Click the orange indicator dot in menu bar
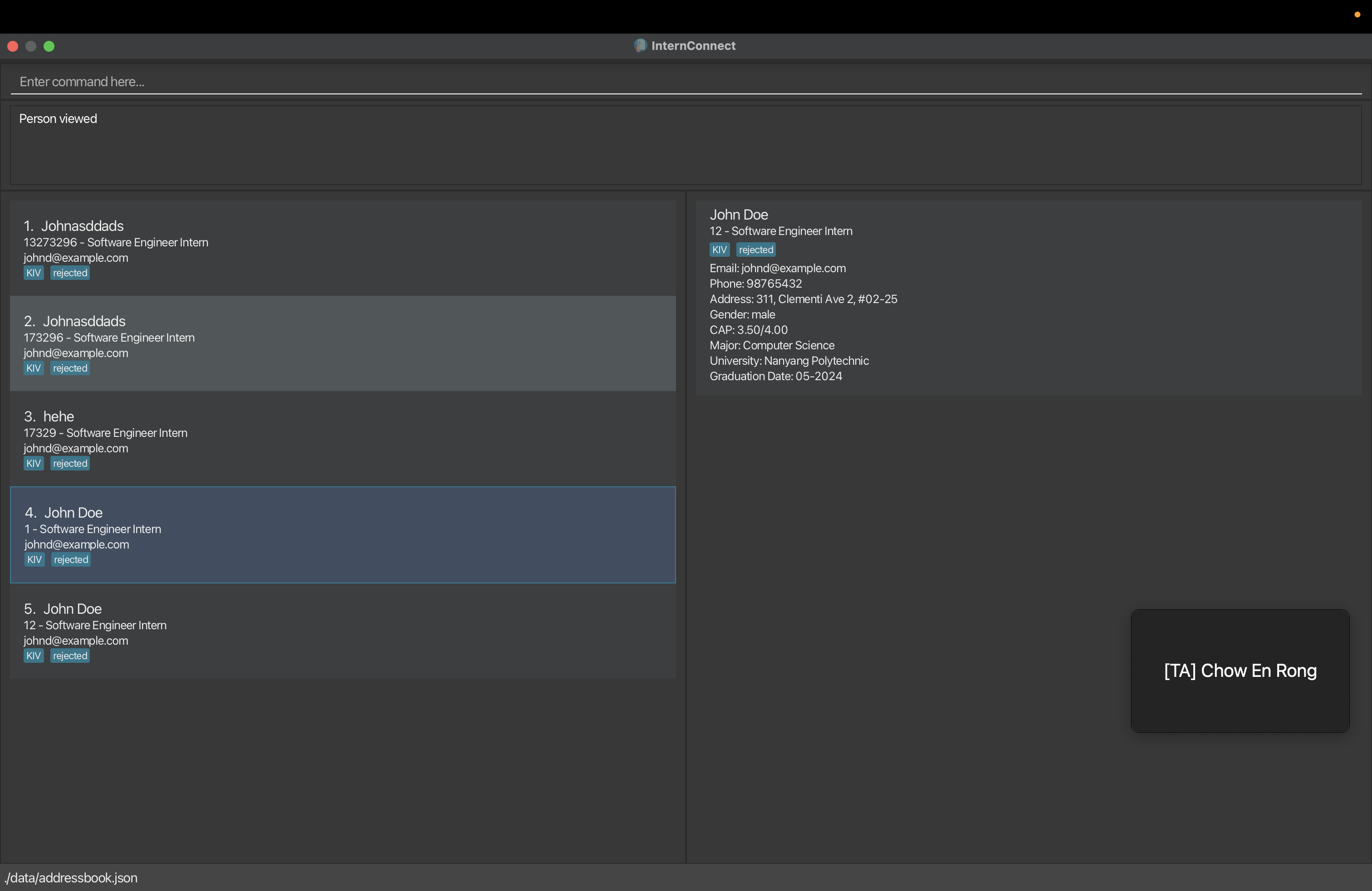Screen dimensions: 1372x891 point(1357,15)
